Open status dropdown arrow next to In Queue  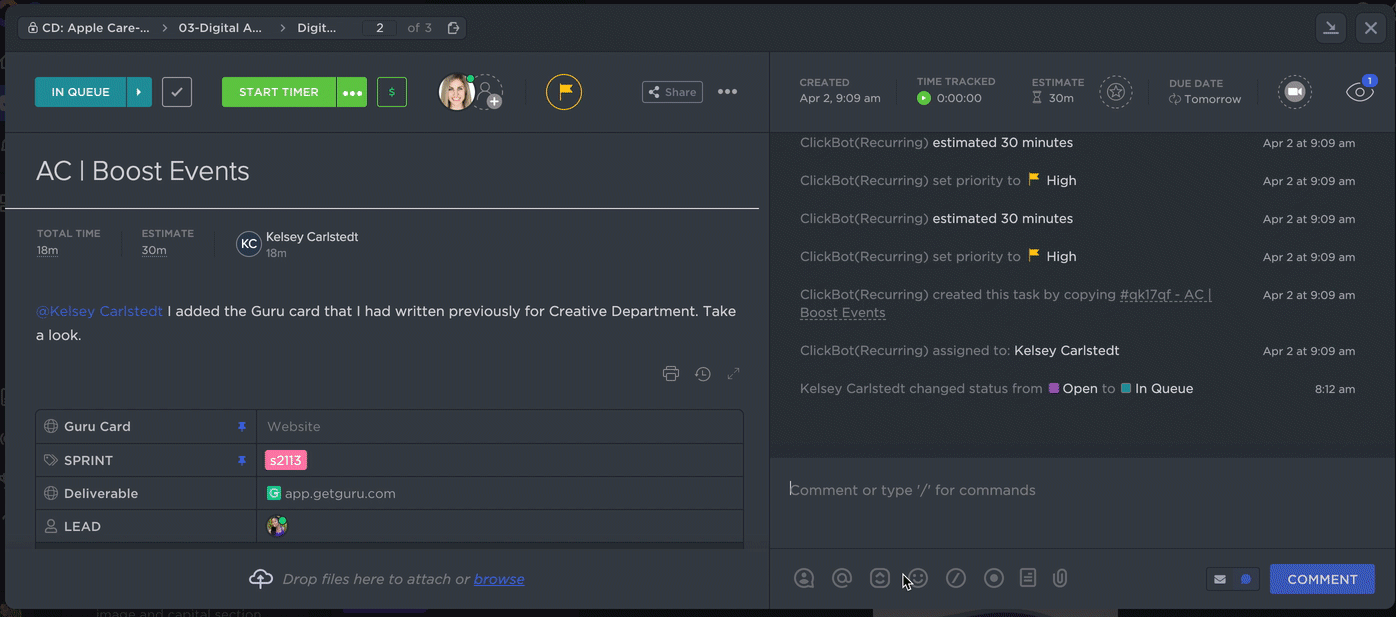point(139,92)
